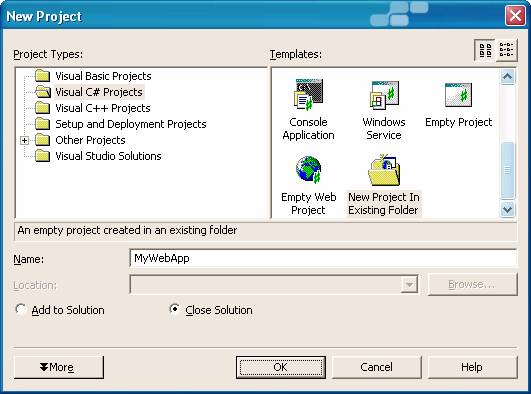Confirm with the OK button

(281, 367)
